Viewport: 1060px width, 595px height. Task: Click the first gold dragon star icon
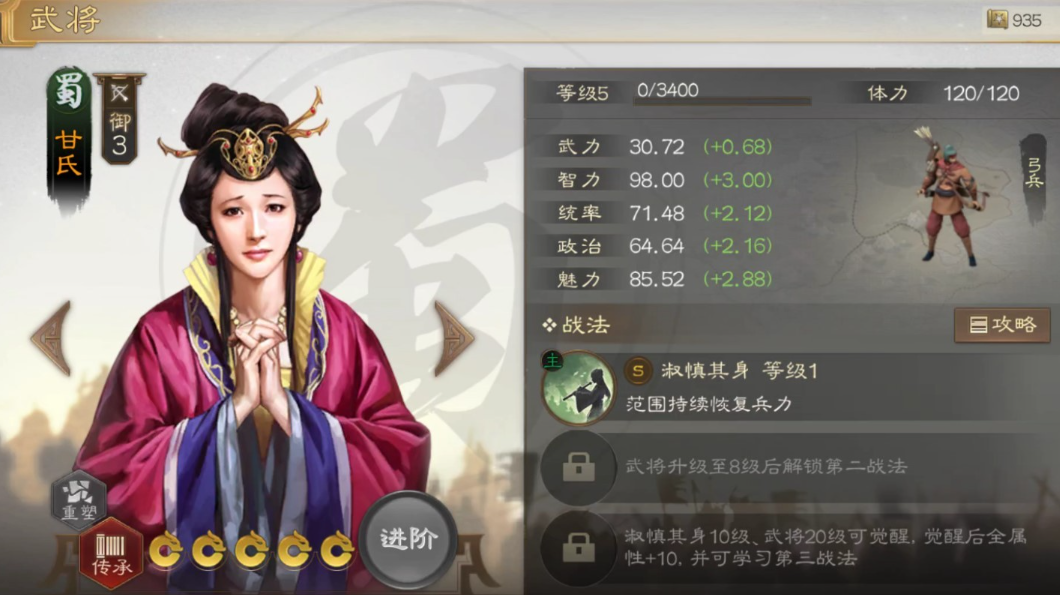tap(166, 550)
